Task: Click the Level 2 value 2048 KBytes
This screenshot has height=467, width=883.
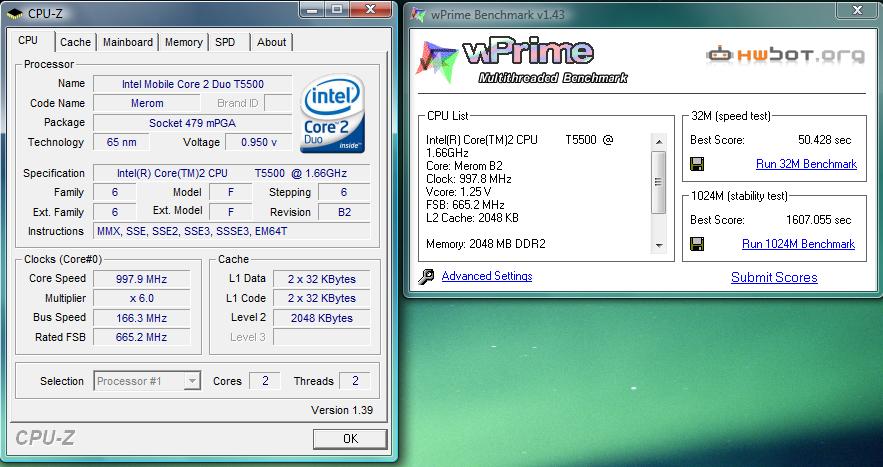Action: [x=322, y=318]
